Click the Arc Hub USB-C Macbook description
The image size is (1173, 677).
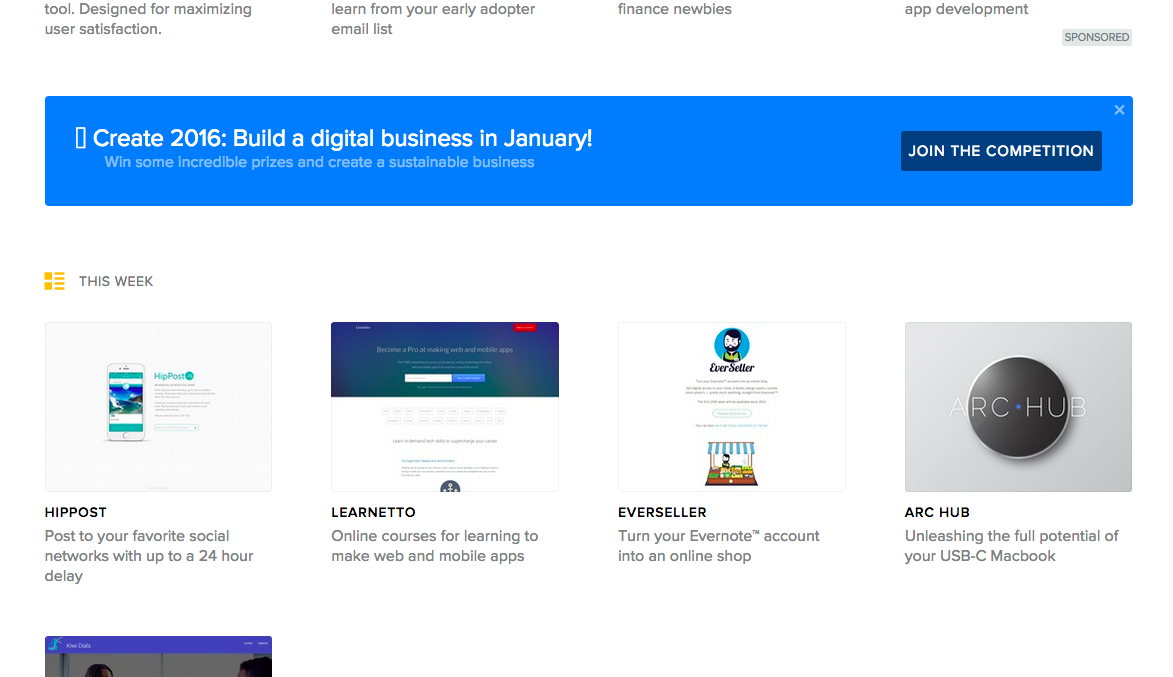[x=1011, y=546]
